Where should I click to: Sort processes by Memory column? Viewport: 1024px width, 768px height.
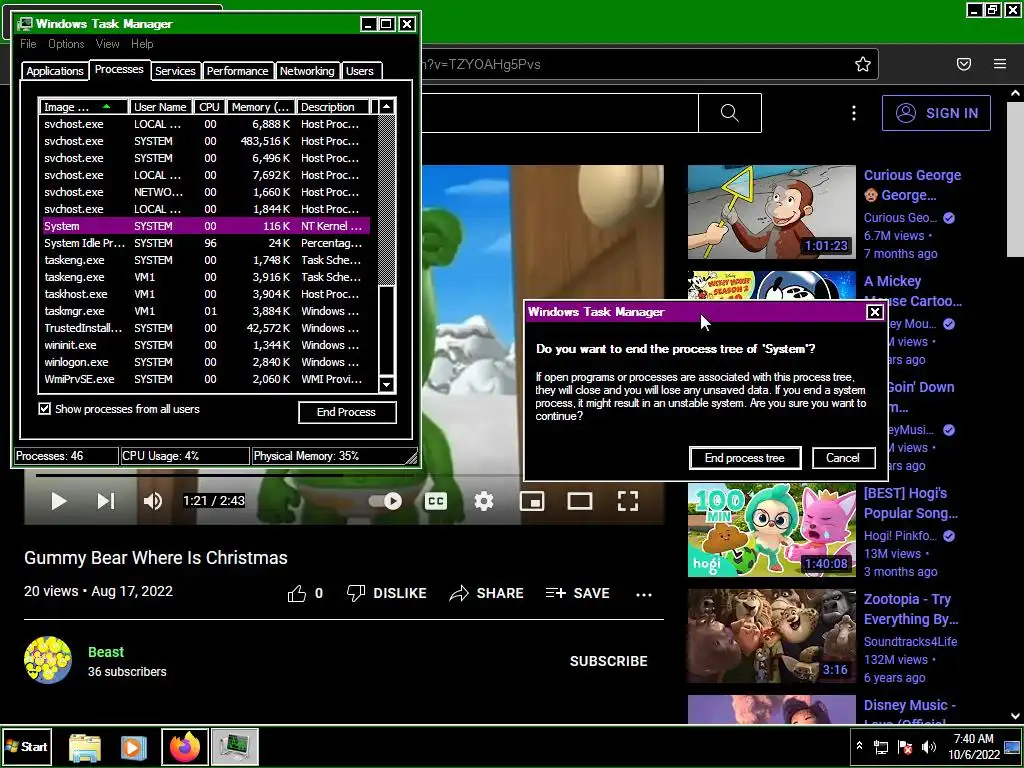point(261,107)
